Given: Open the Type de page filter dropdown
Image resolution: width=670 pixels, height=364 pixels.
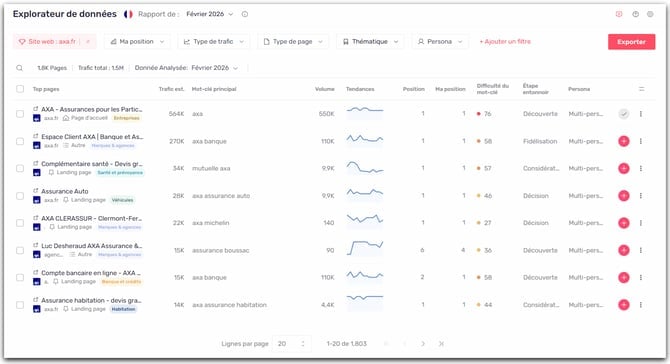Looking at the screenshot, I should [x=293, y=41].
